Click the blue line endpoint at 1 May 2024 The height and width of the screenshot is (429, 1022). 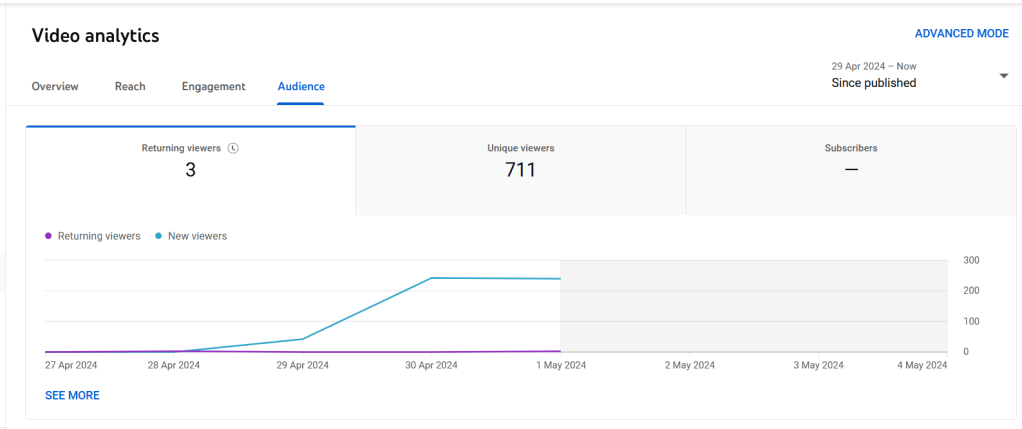pyautogui.click(x=559, y=279)
